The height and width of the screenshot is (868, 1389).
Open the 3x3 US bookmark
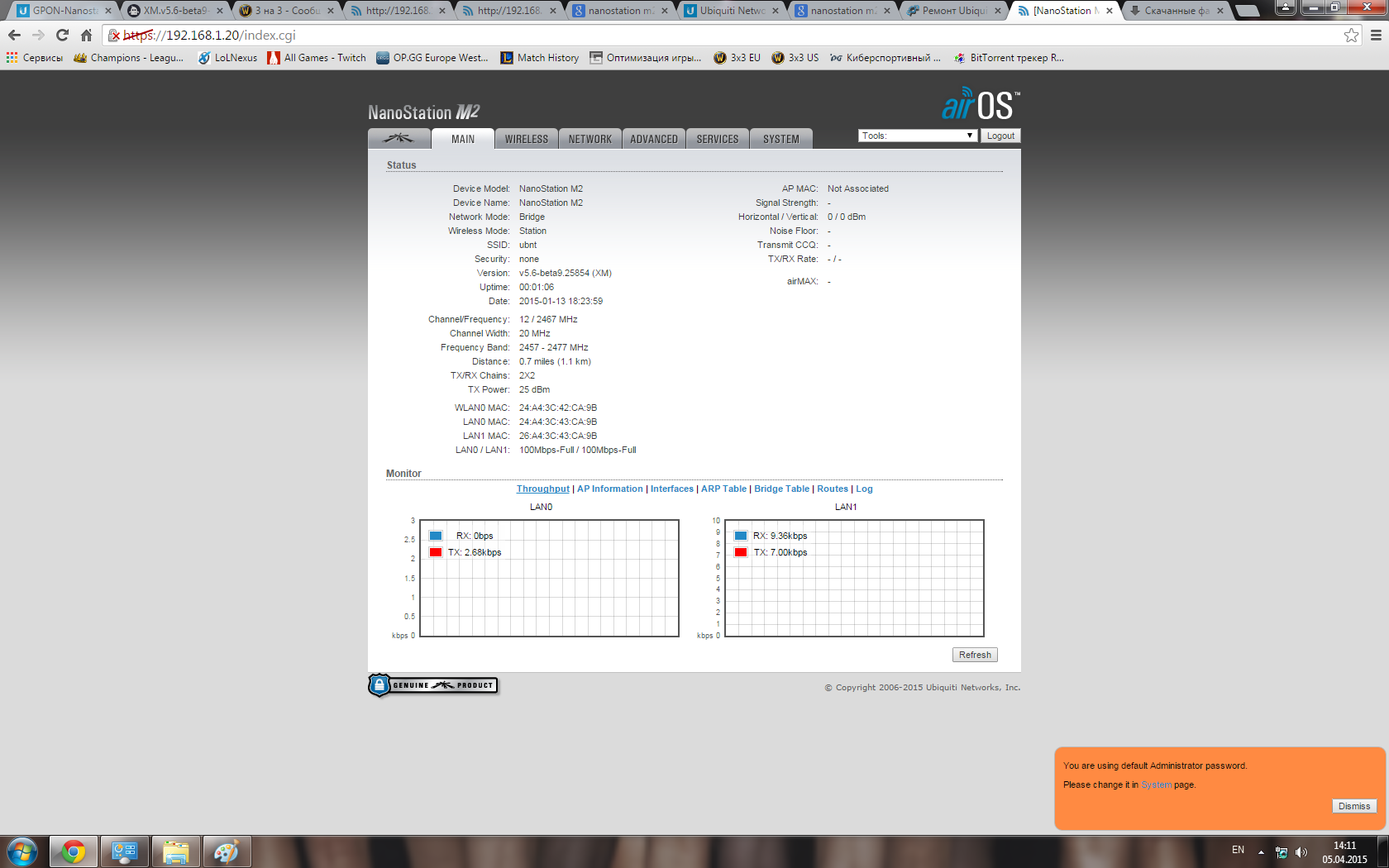795,58
